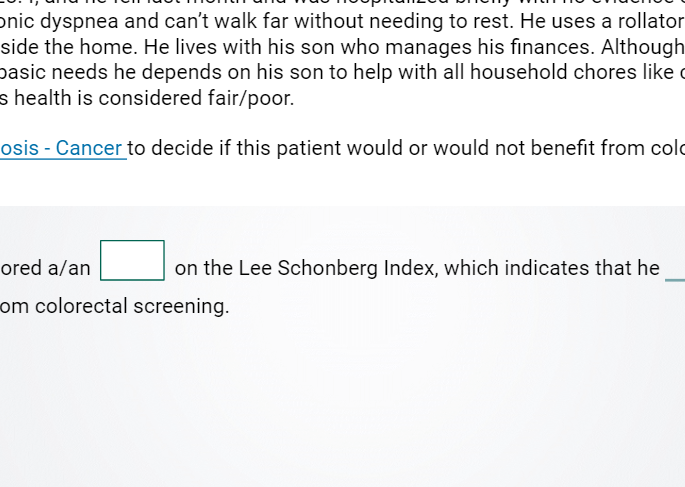Click the empty score input box
Viewport: 685px width, 487px height.
pos(132,261)
